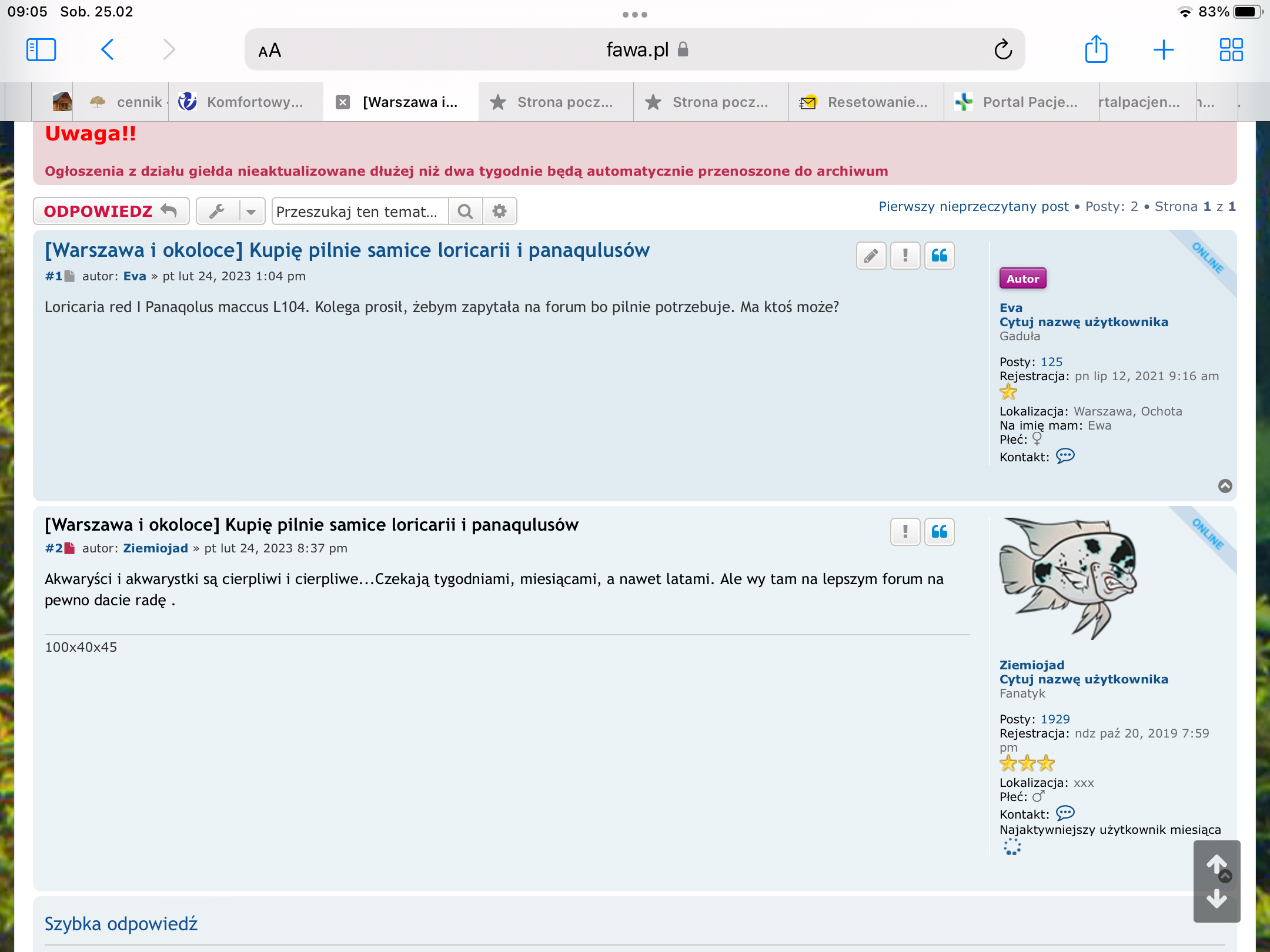Click the Przeszukaj ten temat search field
The image size is (1270, 952).
(360, 212)
